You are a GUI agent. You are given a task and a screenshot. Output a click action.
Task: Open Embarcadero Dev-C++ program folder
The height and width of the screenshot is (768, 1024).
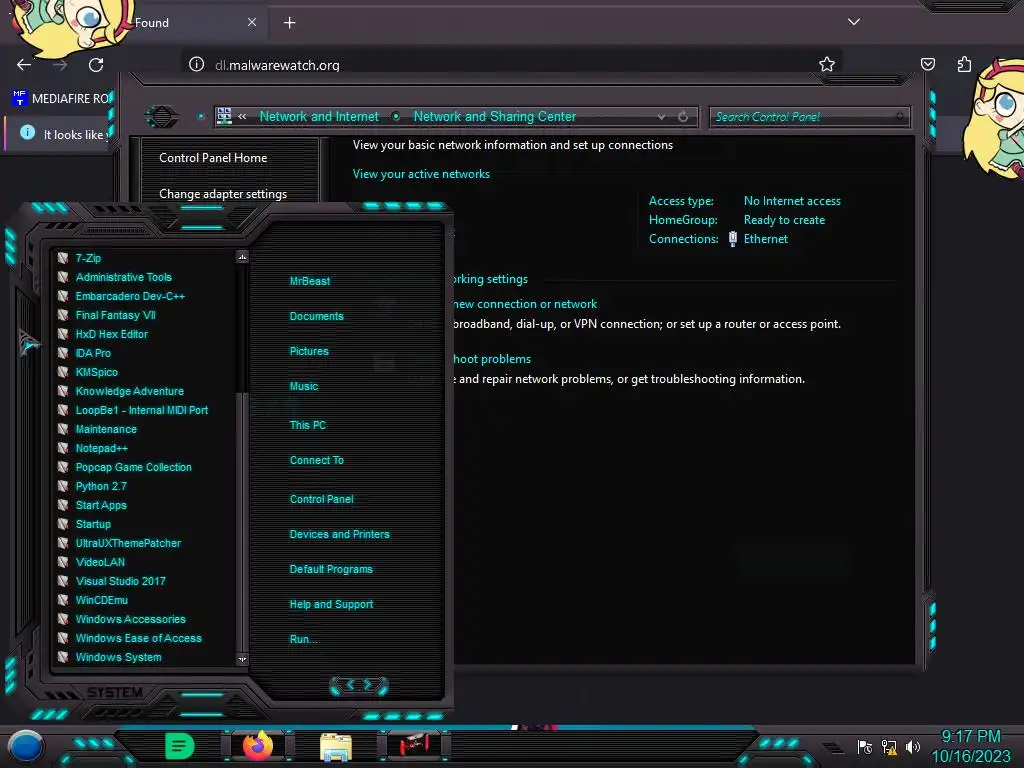pyautogui.click(x=130, y=296)
